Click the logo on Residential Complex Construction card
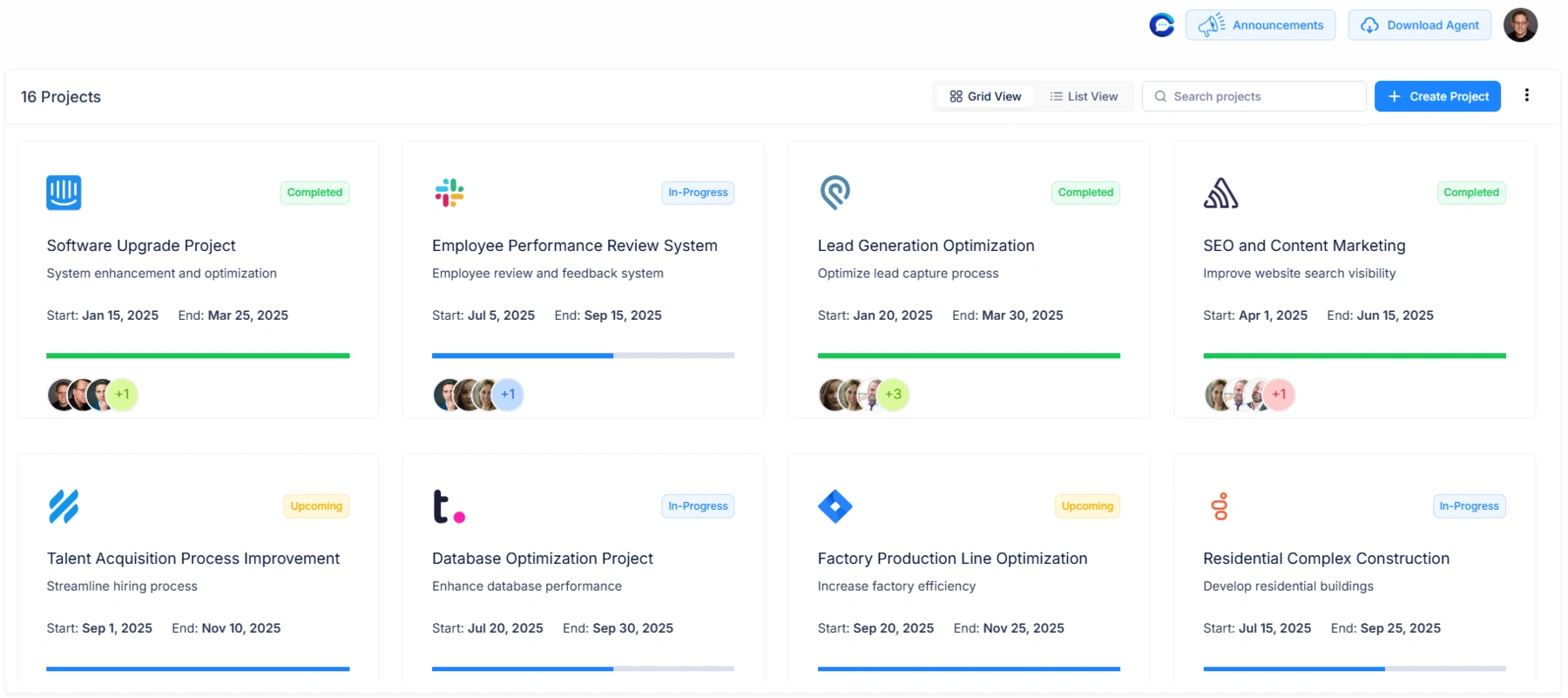Image resolution: width=1568 pixels, height=698 pixels. [x=1220, y=506]
